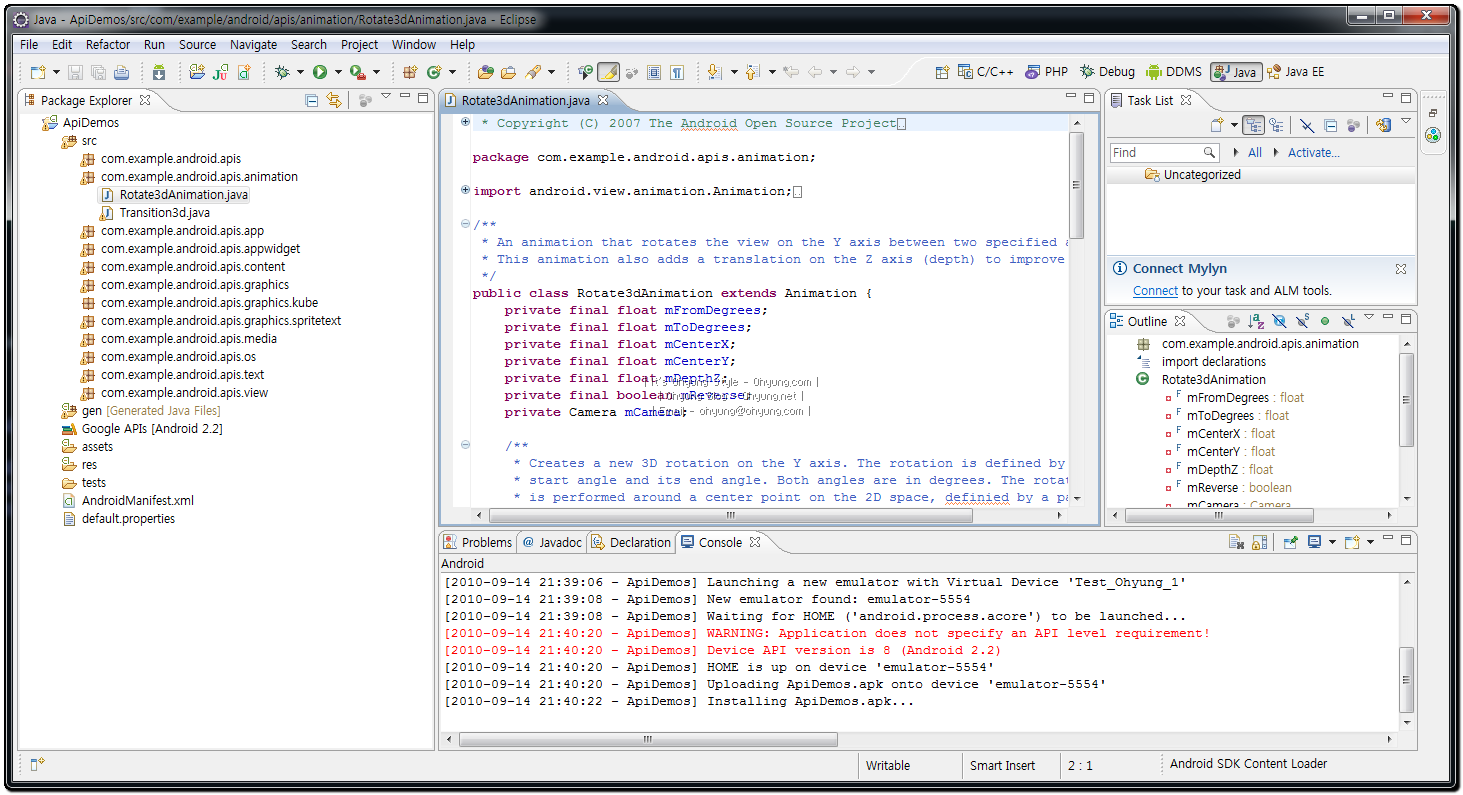Screen dimensions: 1463x795
Task: Click the New Task icon in Task List
Action: click(1217, 125)
